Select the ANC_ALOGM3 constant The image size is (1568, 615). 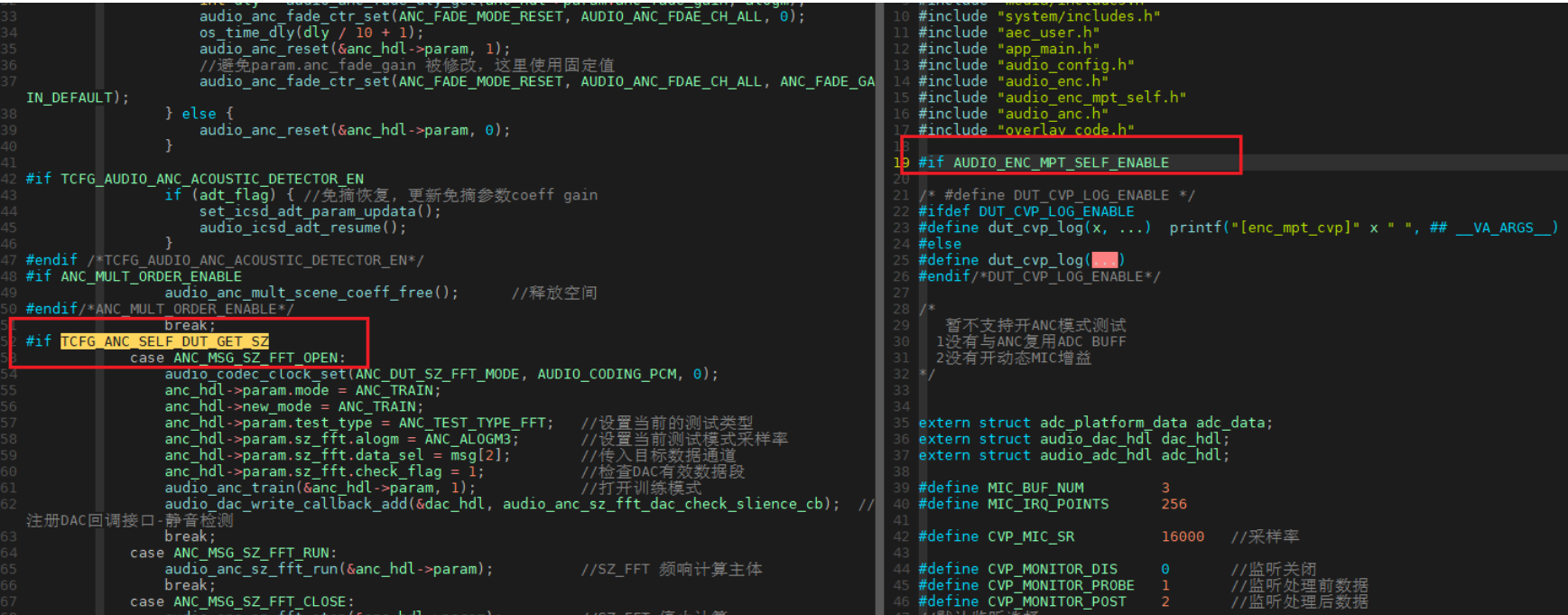(x=468, y=439)
